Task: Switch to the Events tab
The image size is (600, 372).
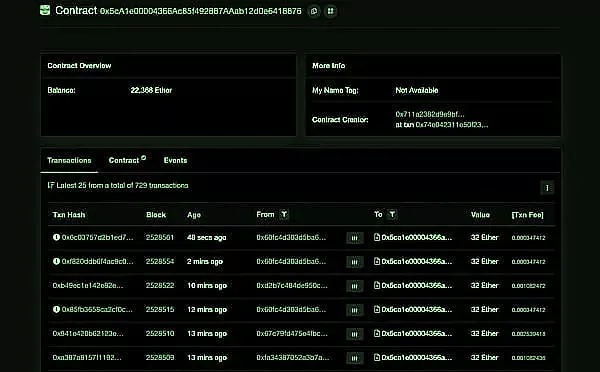Action: click(x=175, y=160)
